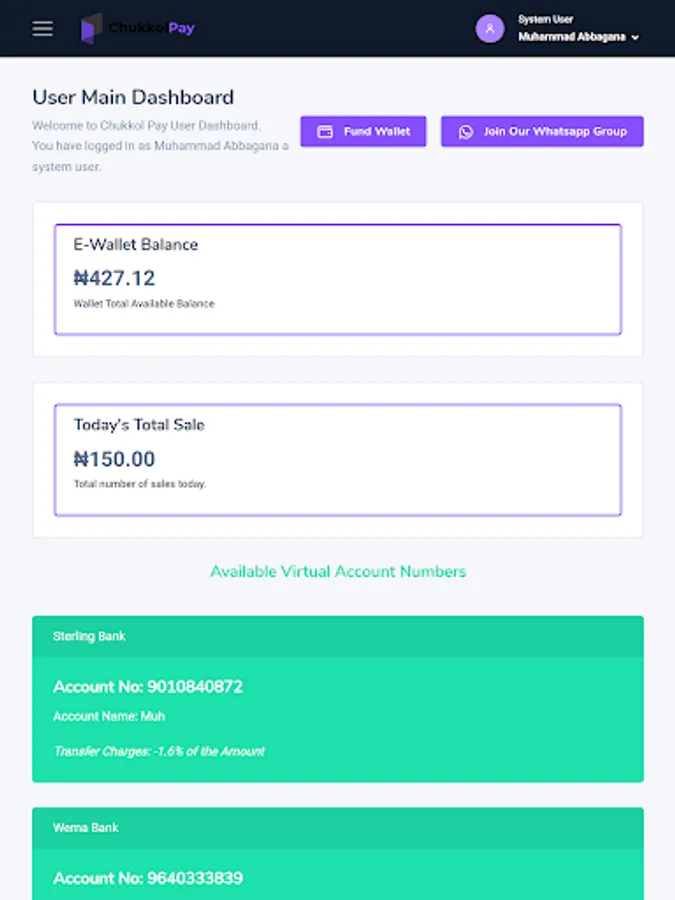This screenshot has height=900, width=675.
Task: Click the WhatsApp icon
Action: (465, 132)
